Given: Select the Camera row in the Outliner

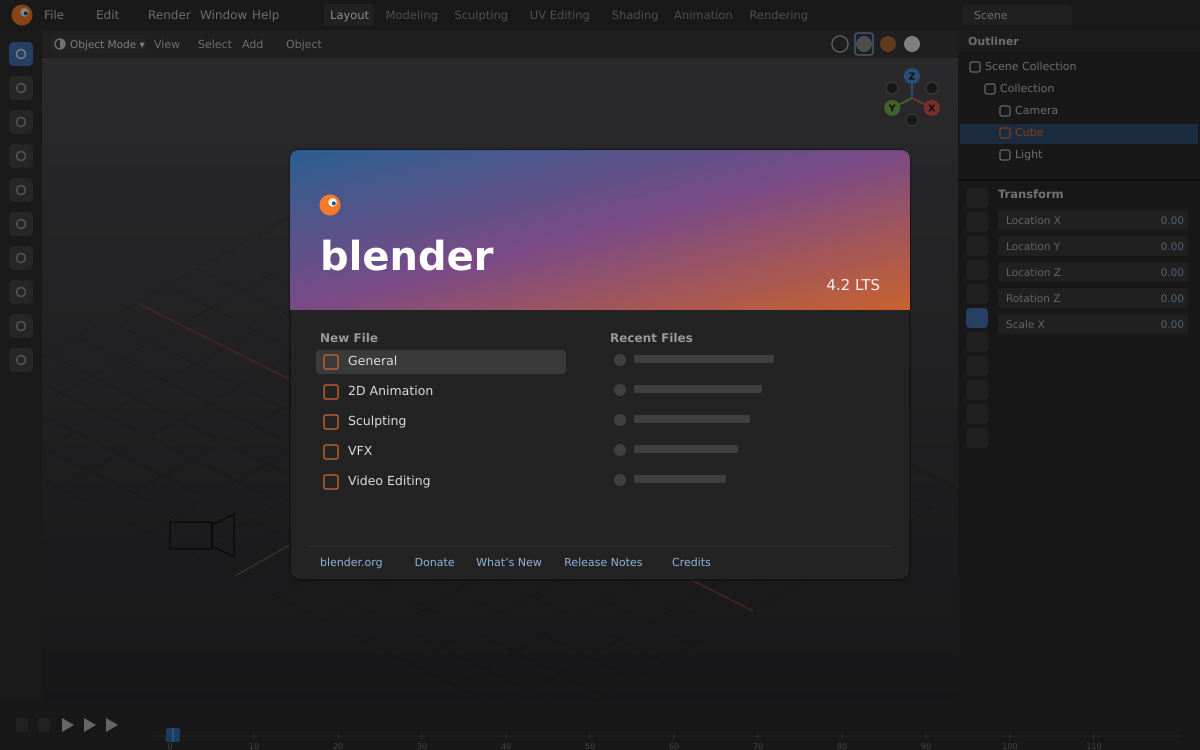Looking at the screenshot, I should (1079, 111).
